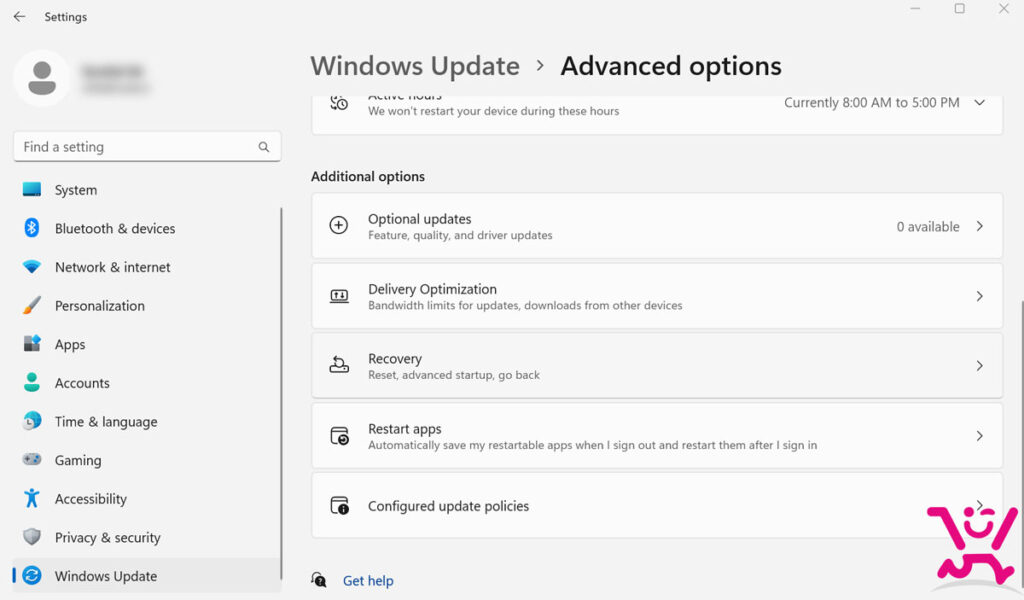Open Optional updates via its chevron
This screenshot has width=1024, height=600.
tap(980, 226)
